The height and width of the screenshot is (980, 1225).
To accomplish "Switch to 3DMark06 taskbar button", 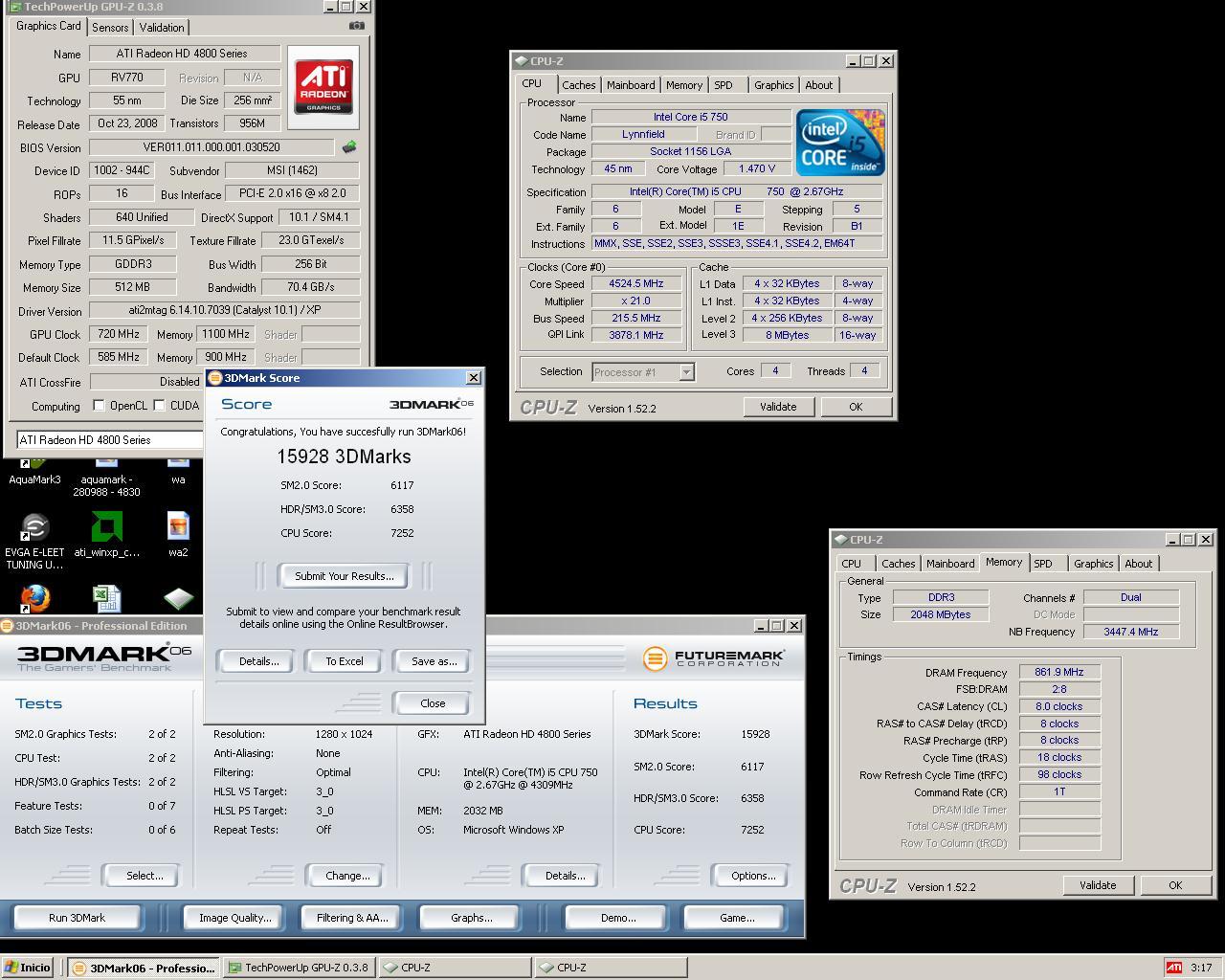I will pos(144,968).
